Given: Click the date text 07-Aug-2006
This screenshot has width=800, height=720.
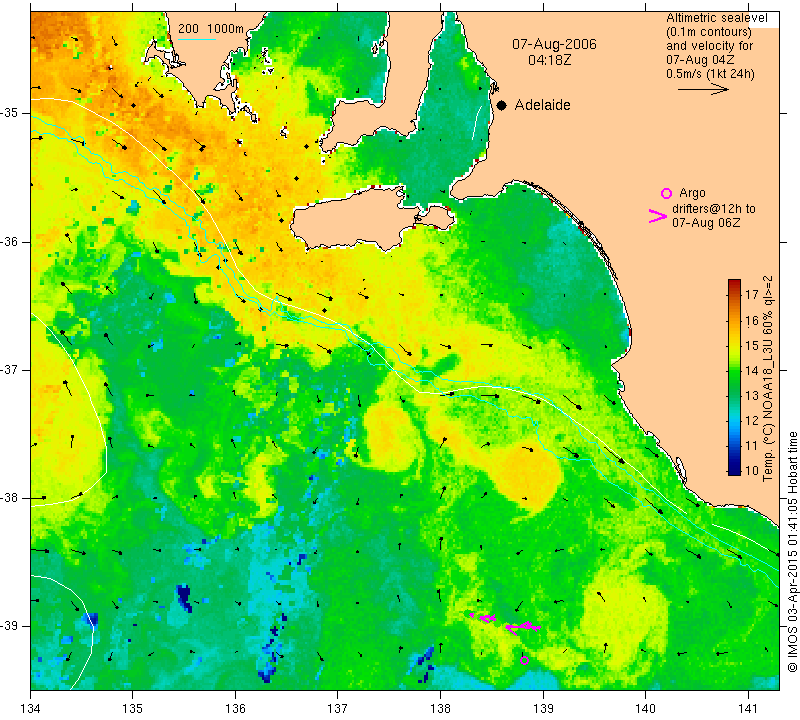Looking at the screenshot, I should pyautogui.click(x=554, y=44).
